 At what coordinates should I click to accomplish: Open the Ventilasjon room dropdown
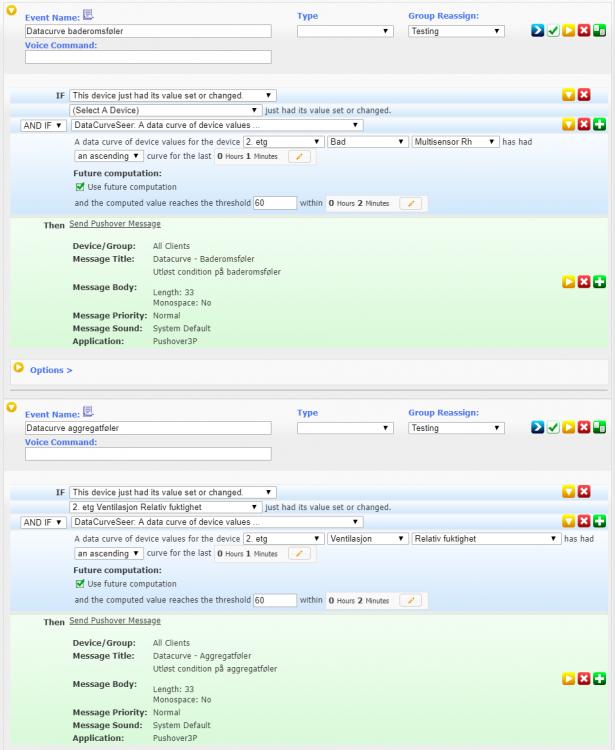coord(368,539)
